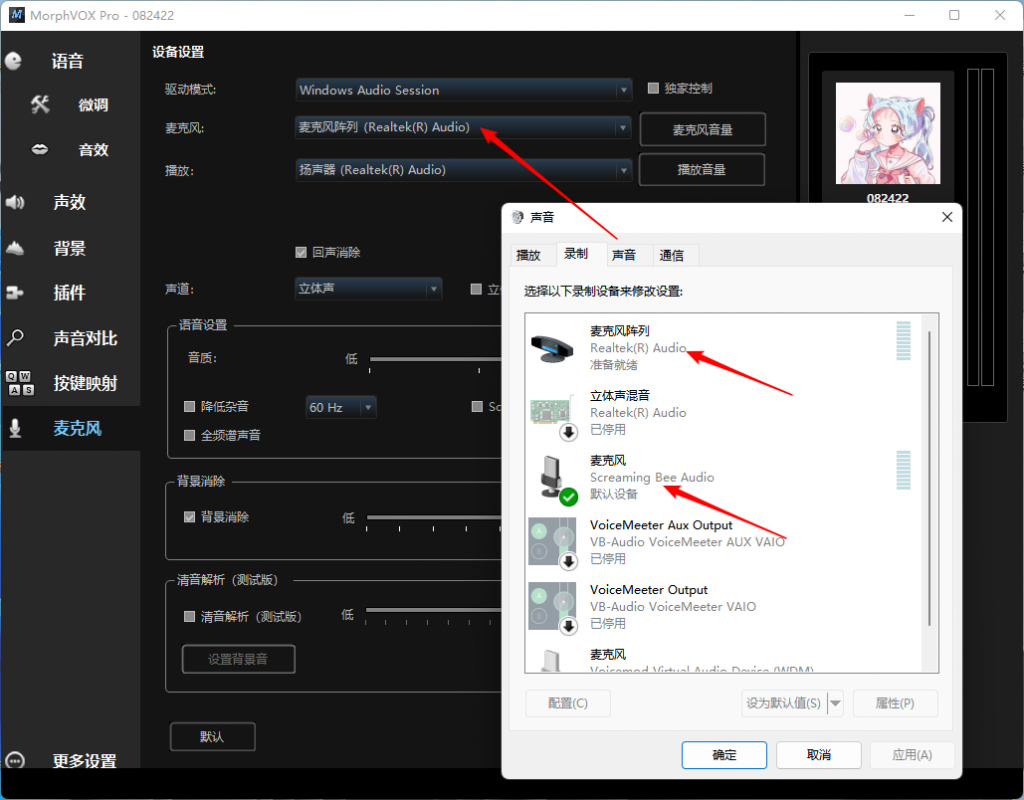
Task: Adjust the 背景消除 slider track
Action: [434, 517]
